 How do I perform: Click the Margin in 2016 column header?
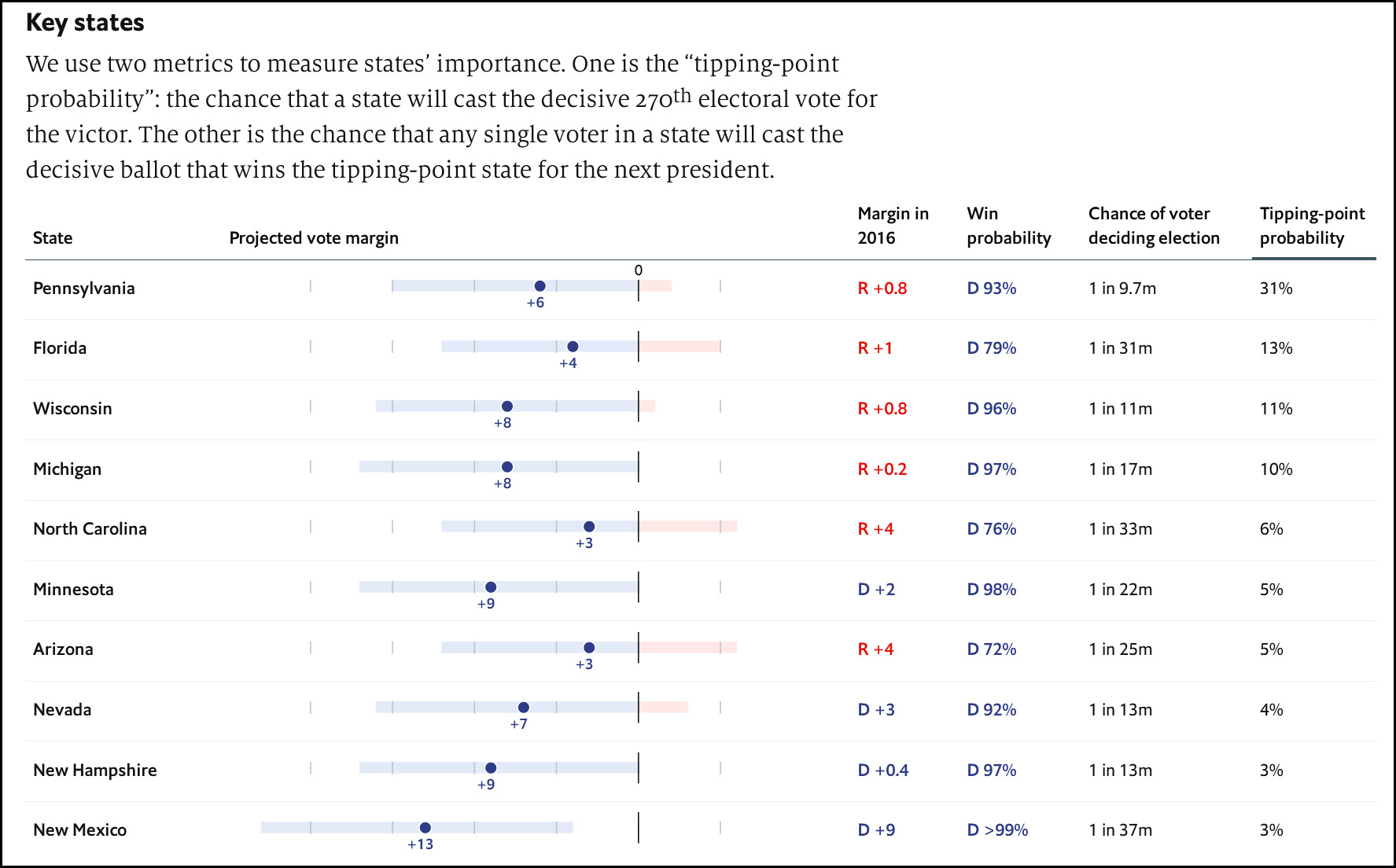893,226
